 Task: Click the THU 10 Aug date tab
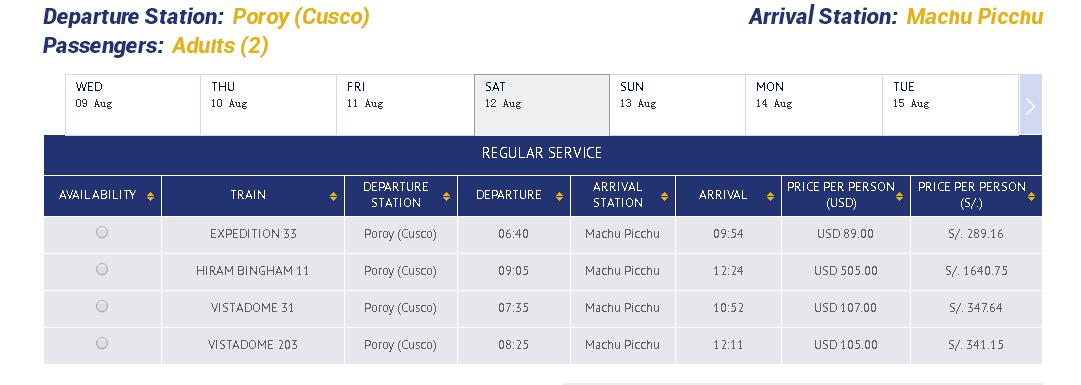pyautogui.click(x=268, y=105)
